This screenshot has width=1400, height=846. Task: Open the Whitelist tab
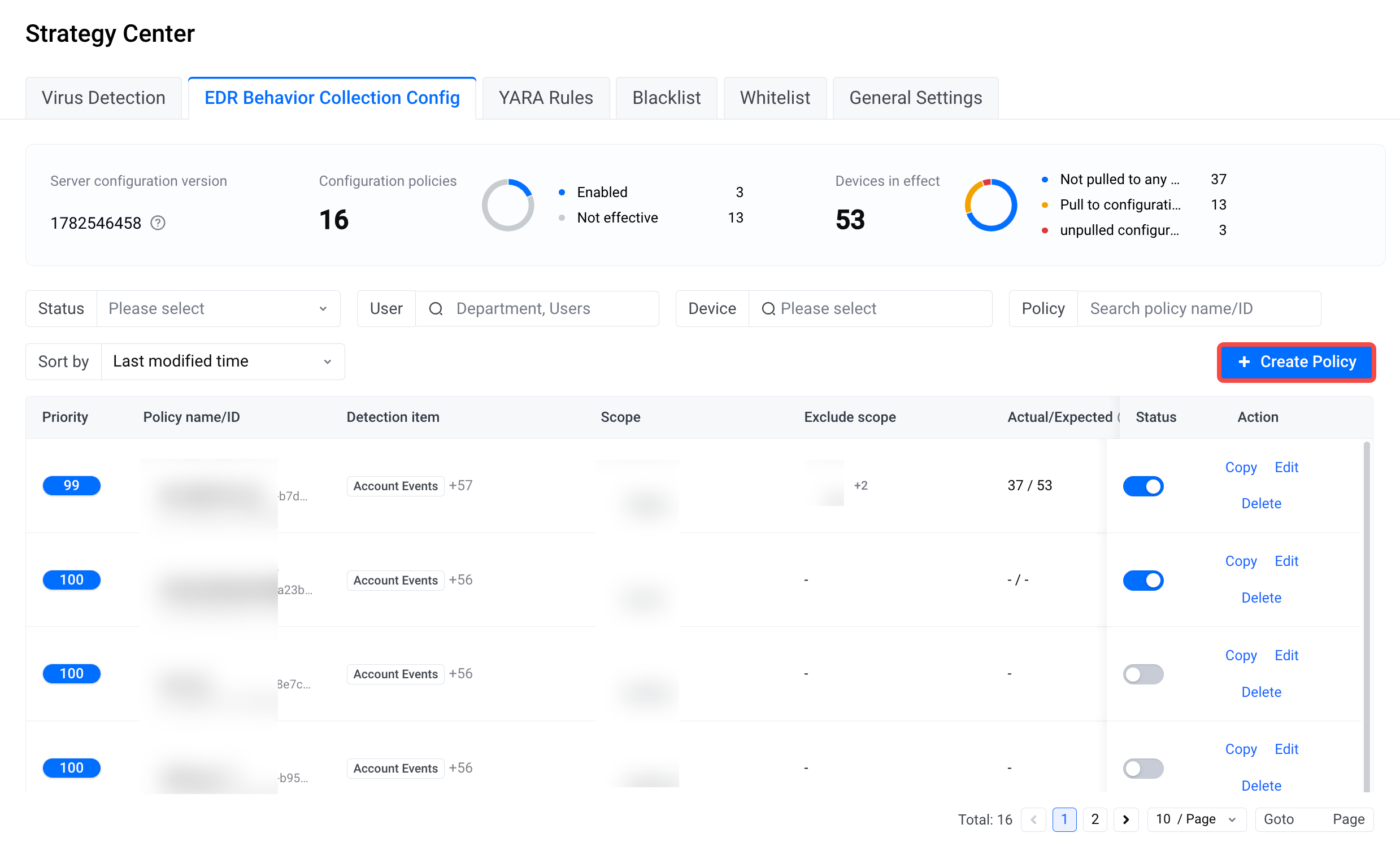click(x=775, y=98)
